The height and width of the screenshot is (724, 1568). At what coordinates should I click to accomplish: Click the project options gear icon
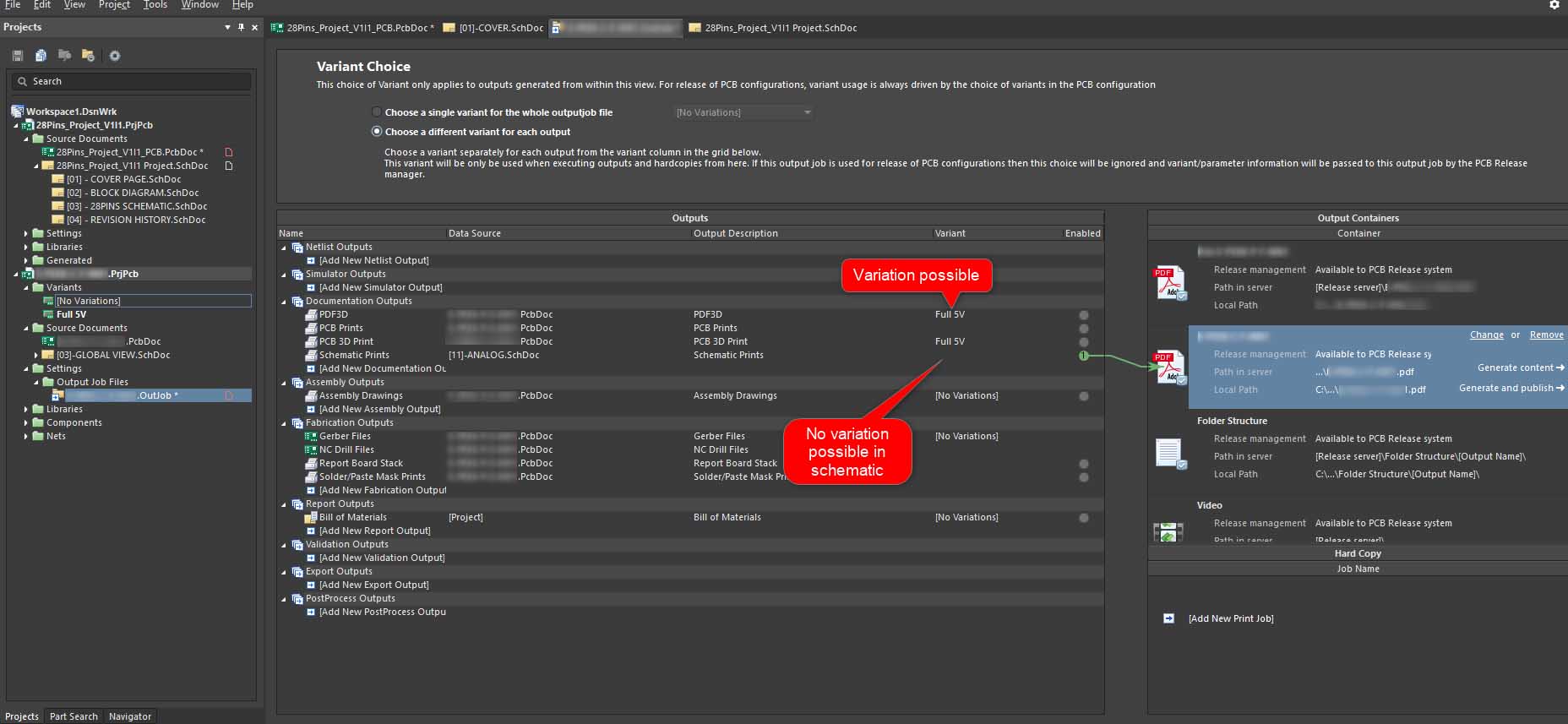[115, 56]
